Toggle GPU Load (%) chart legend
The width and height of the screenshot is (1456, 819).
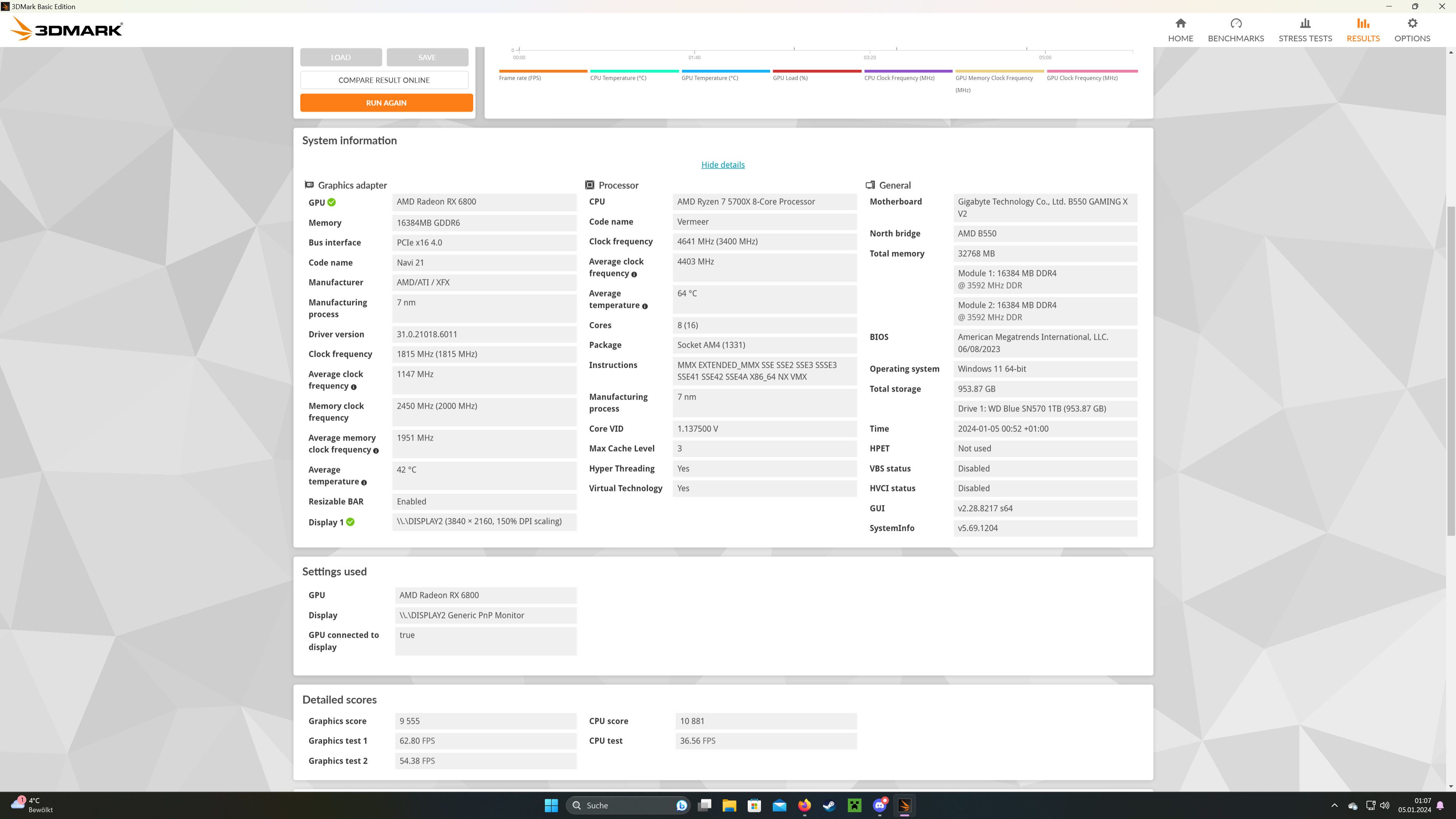[789, 78]
